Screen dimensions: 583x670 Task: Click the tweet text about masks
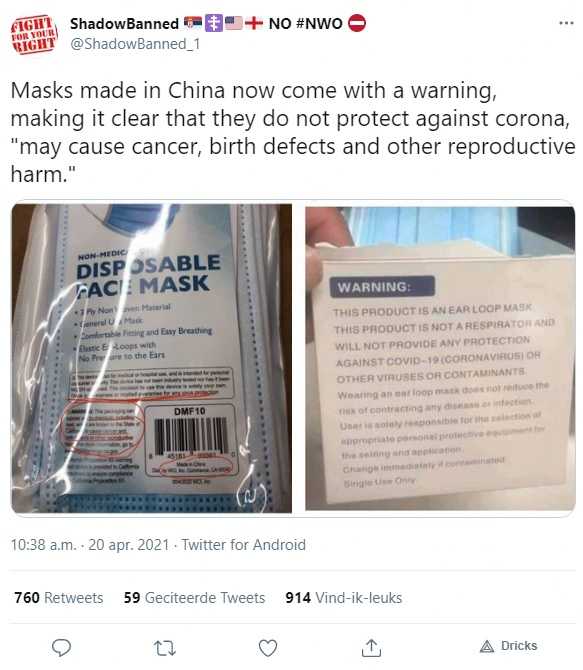pos(293,132)
